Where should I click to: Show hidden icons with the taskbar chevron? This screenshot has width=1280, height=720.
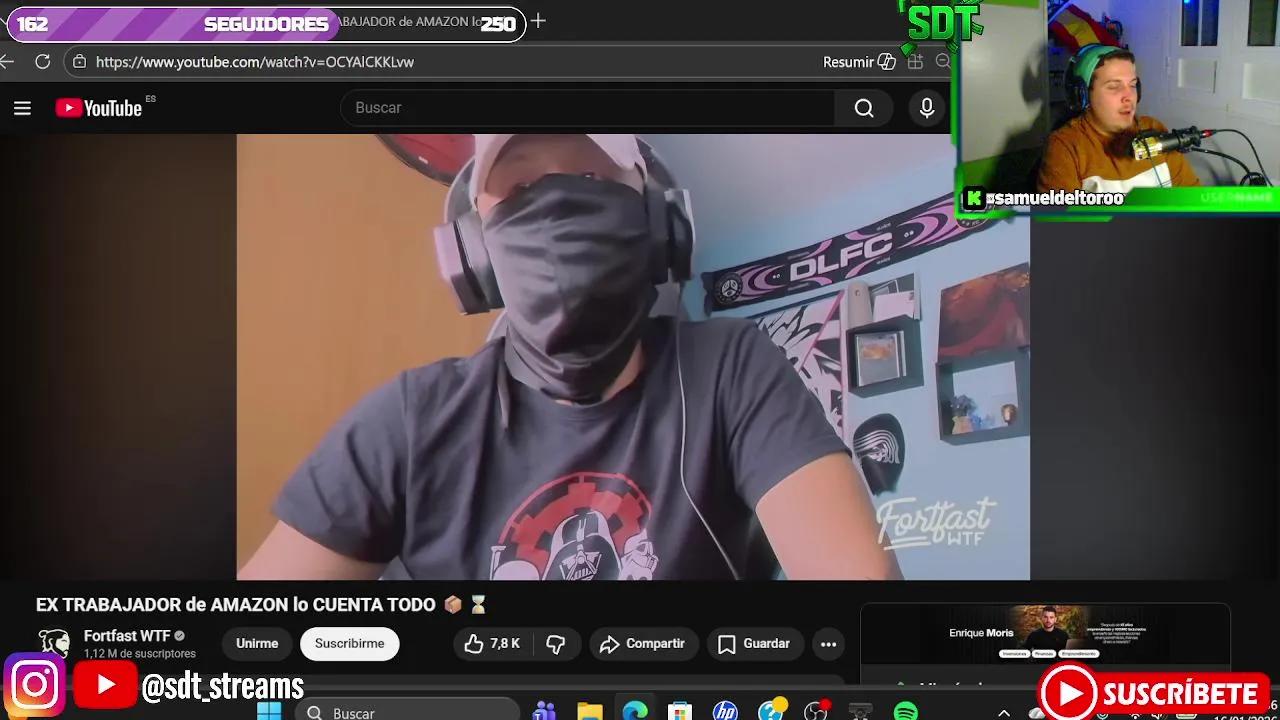pyautogui.click(x=1004, y=712)
